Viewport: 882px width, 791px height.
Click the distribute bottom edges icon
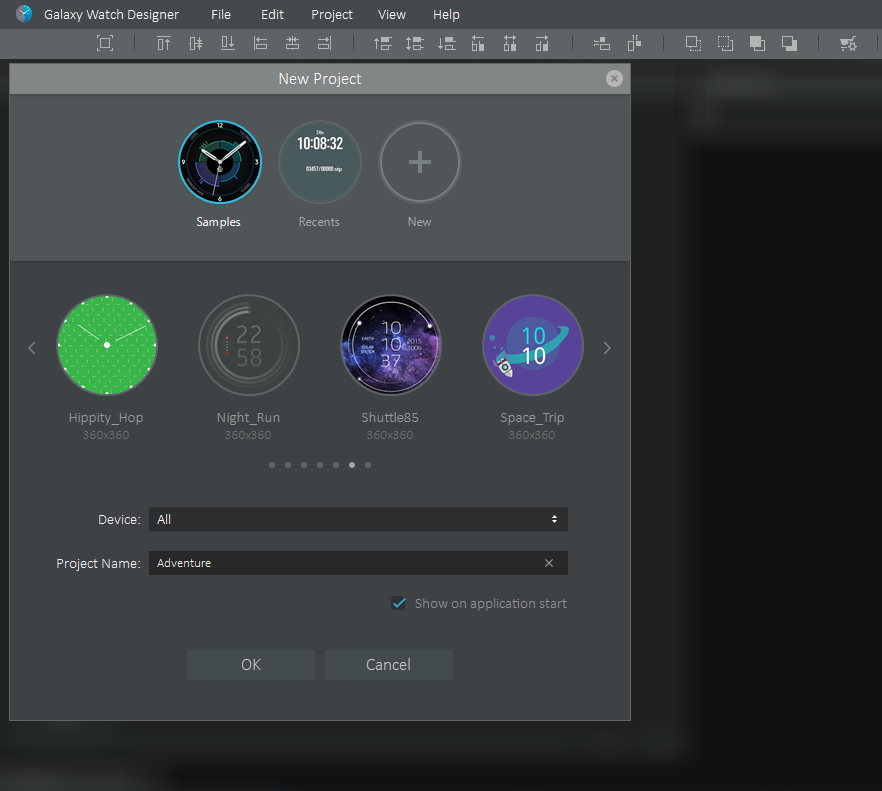(x=447, y=43)
